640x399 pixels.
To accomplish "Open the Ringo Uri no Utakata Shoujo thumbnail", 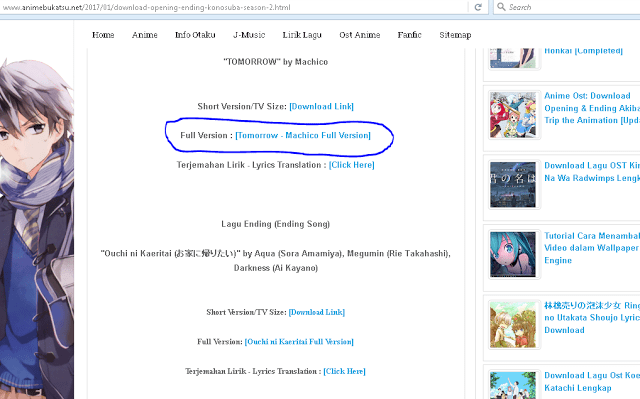I will 513,325.
